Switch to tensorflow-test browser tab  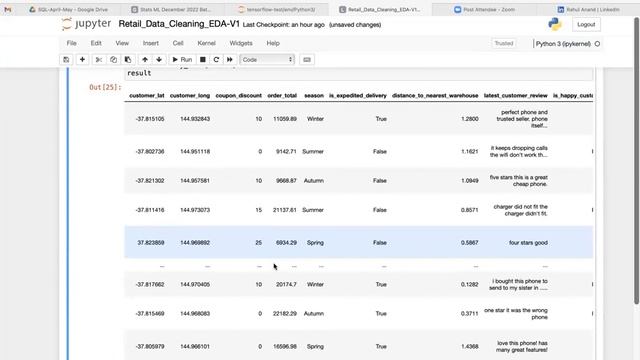click(278, 9)
